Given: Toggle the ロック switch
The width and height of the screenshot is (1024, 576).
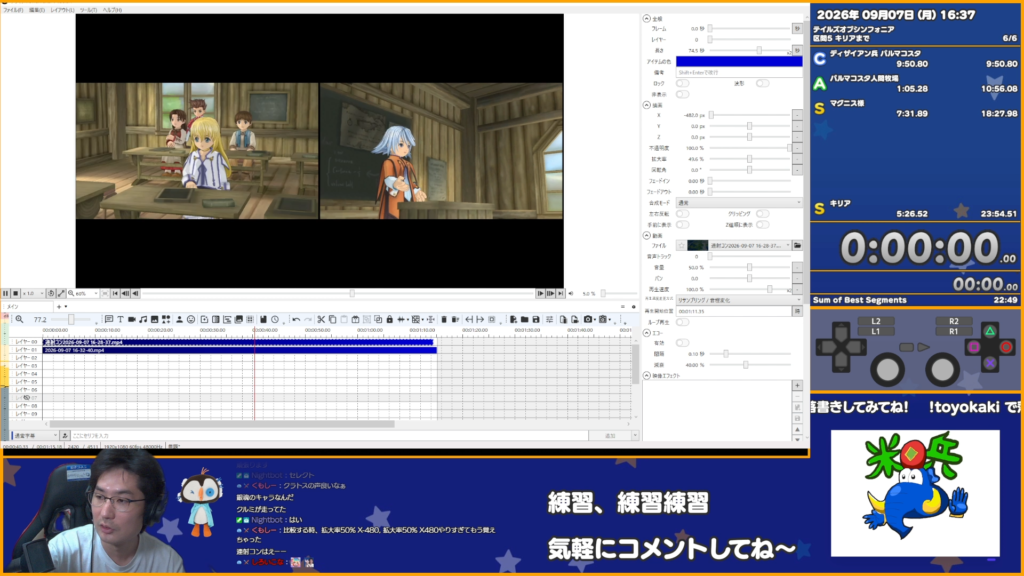Looking at the screenshot, I should (x=682, y=84).
